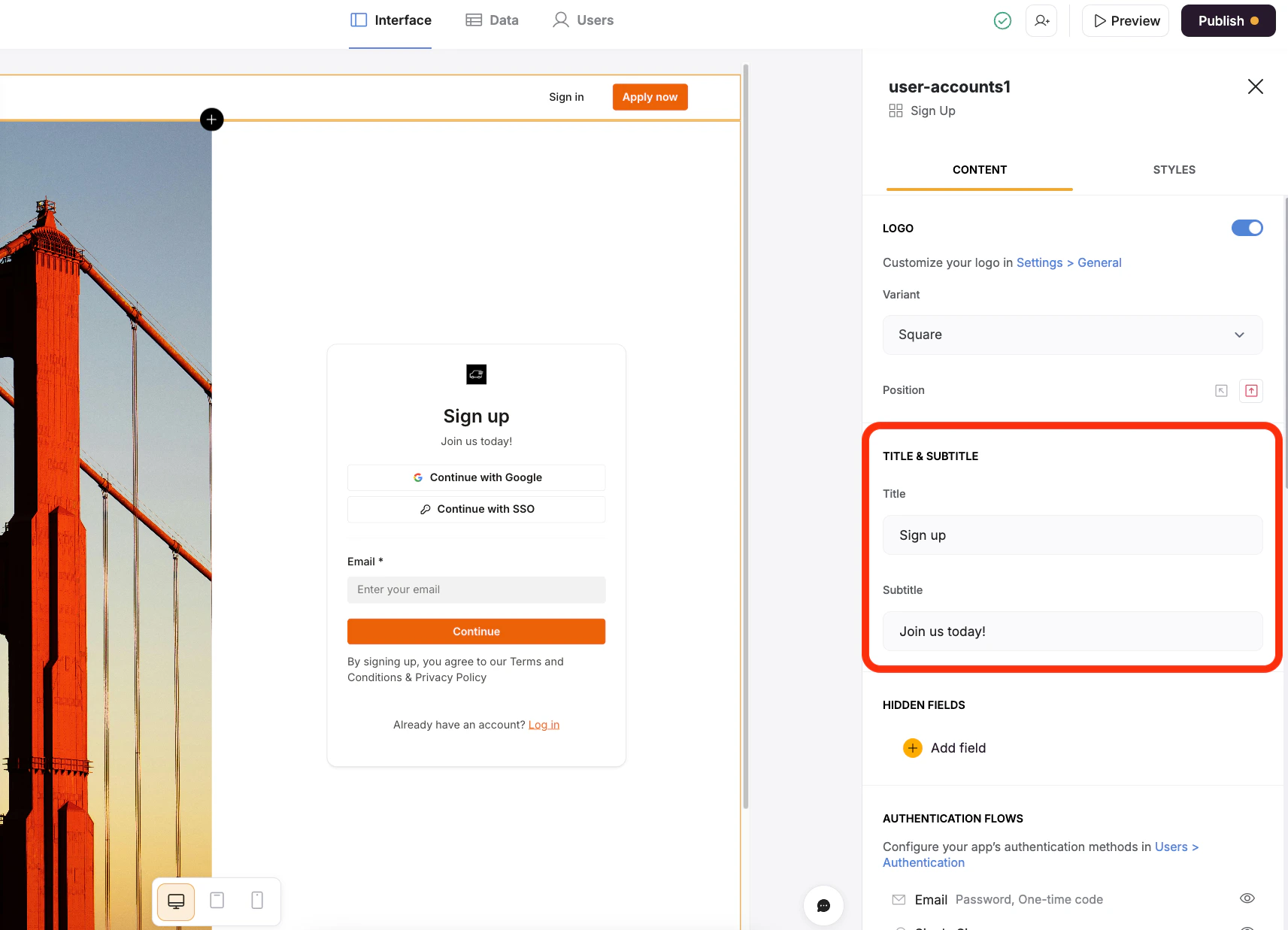The image size is (1288, 930).
Task: Set logo position to top-left
Action: (x=1221, y=391)
